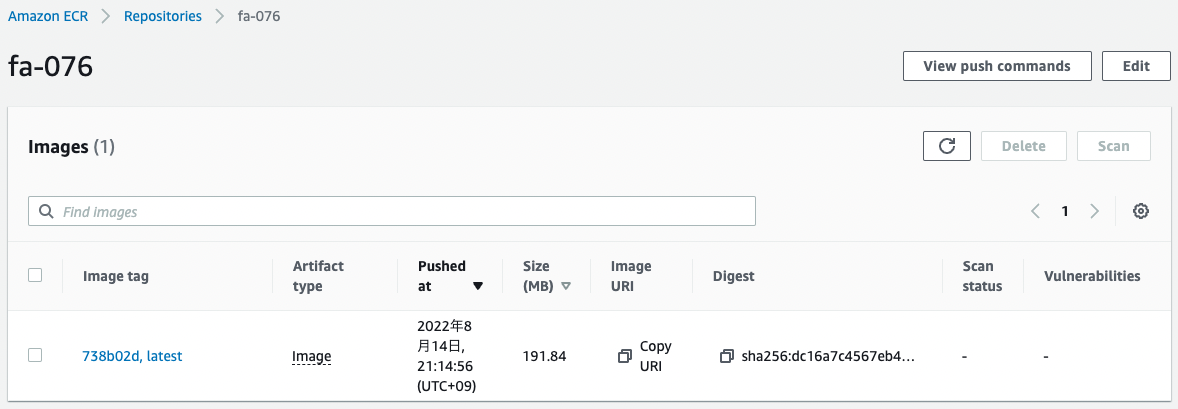Sort by Pushed at column descending arrow
This screenshot has width=1178, height=409.
[478, 286]
